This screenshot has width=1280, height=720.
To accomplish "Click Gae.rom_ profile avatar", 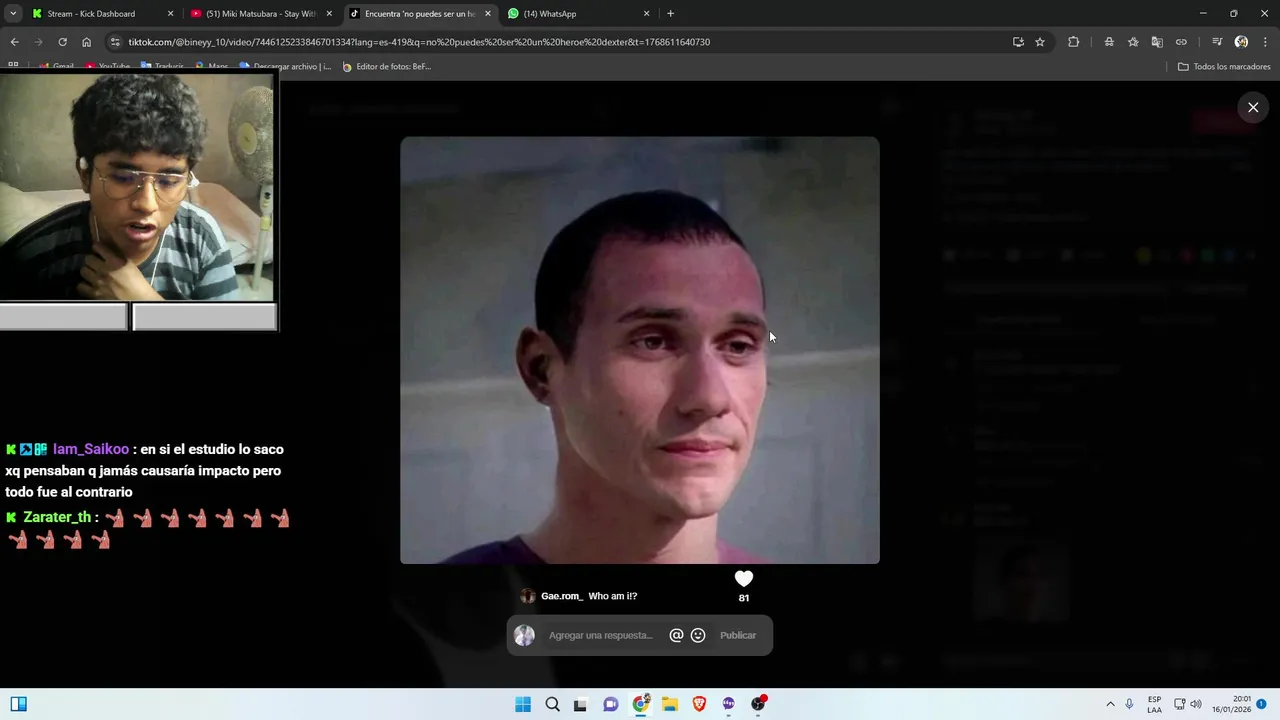I will click(x=528, y=596).
